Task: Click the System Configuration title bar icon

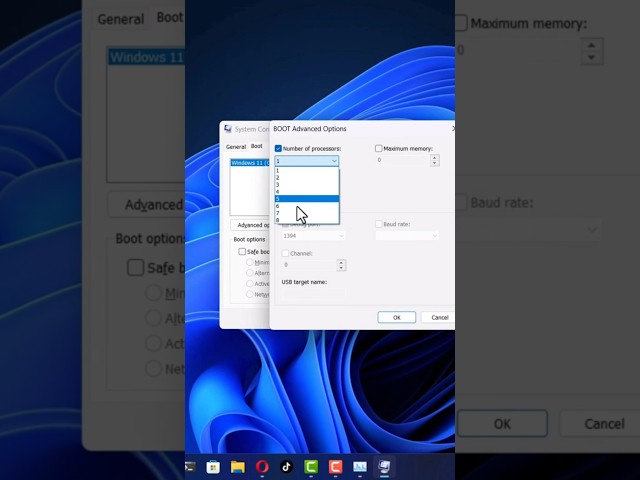Action: click(228, 129)
